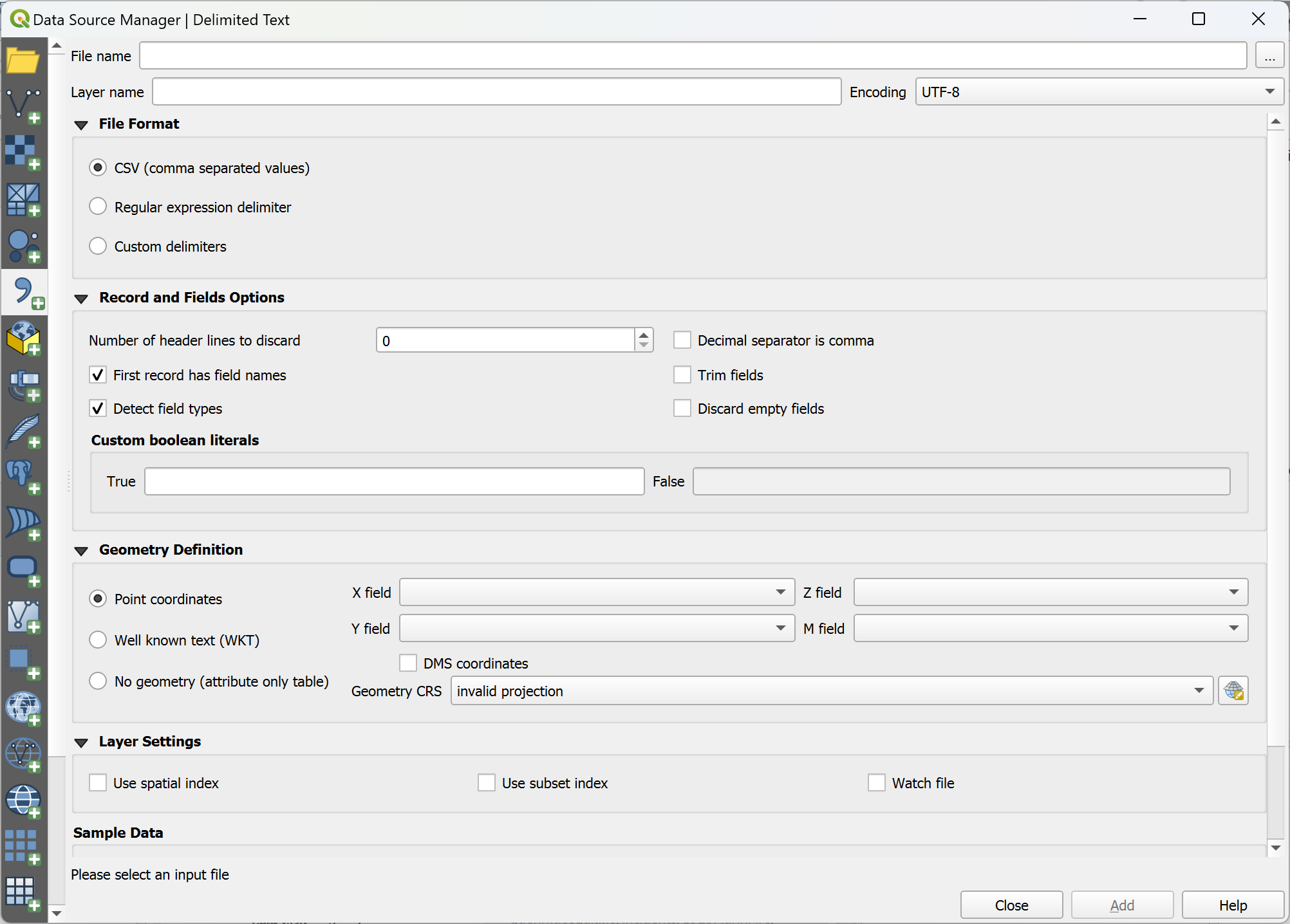This screenshot has height=924, width=1290.
Task: Open the Browser folder tab
Action: 24,61
